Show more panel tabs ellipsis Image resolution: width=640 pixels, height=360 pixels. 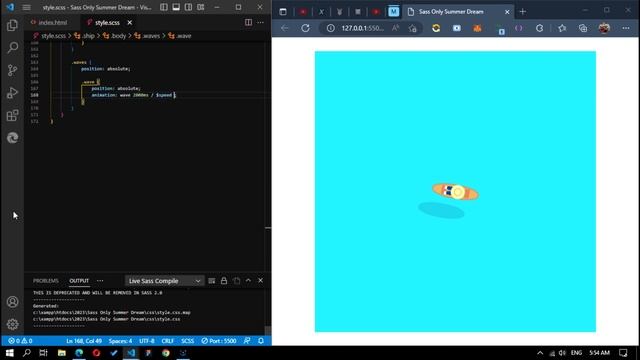click(x=100, y=281)
